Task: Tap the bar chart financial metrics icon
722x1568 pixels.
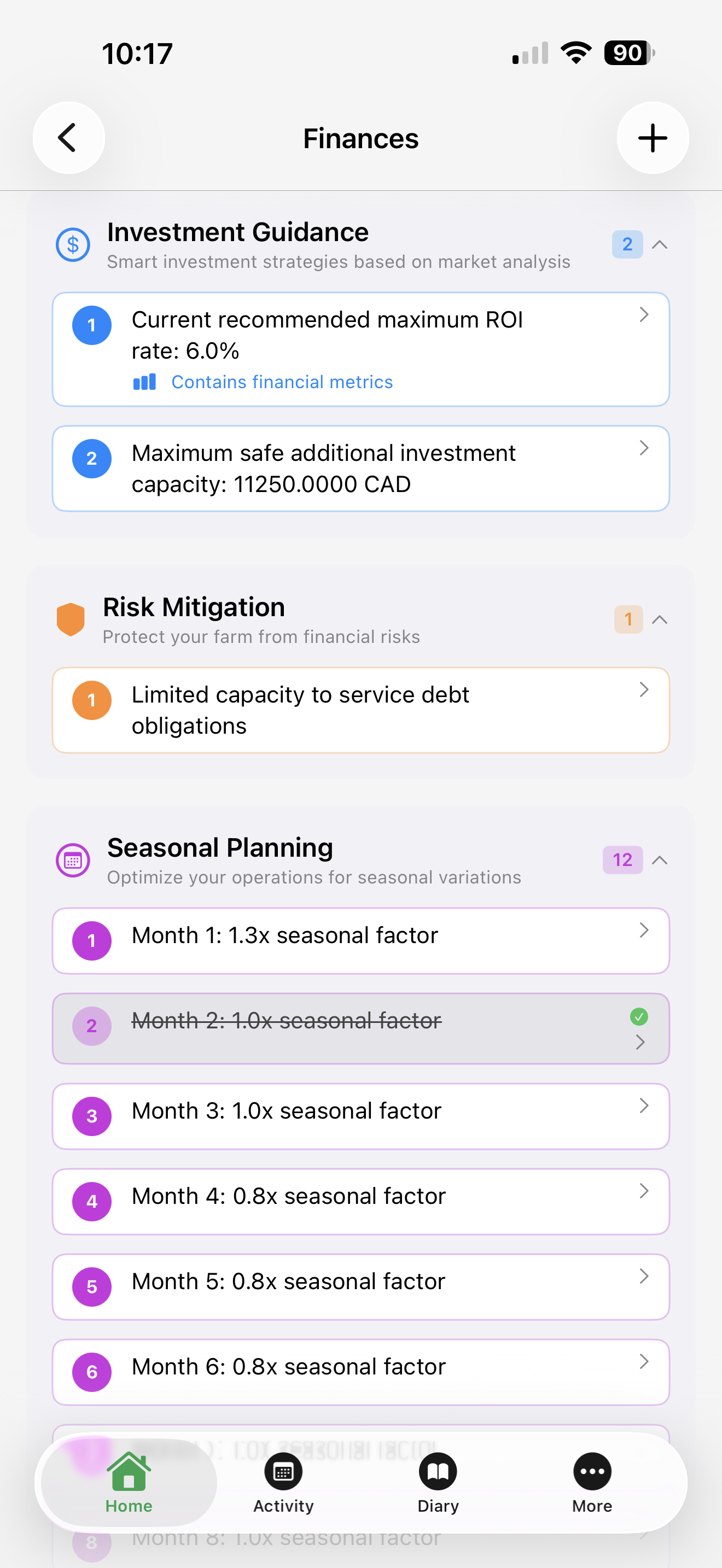Action: 145,382
